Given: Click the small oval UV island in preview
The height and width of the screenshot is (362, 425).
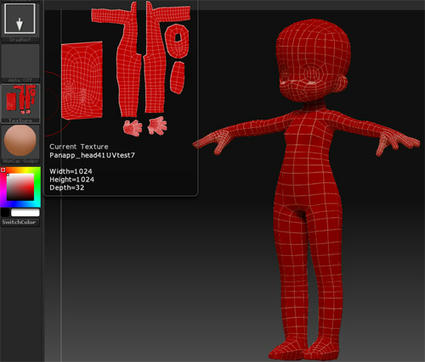Looking at the screenshot, I should pyautogui.click(x=177, y=78).
